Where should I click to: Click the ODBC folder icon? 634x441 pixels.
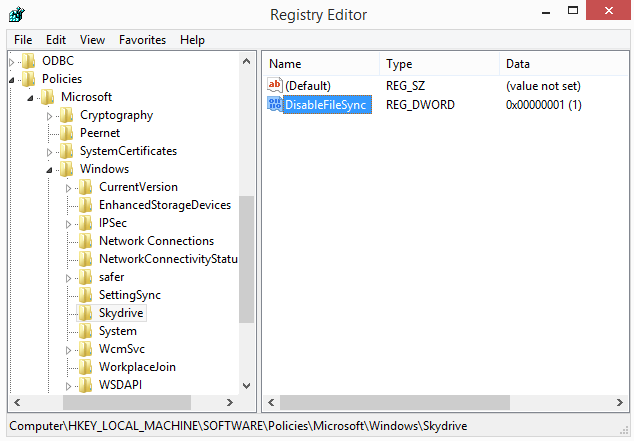[28, 61]
